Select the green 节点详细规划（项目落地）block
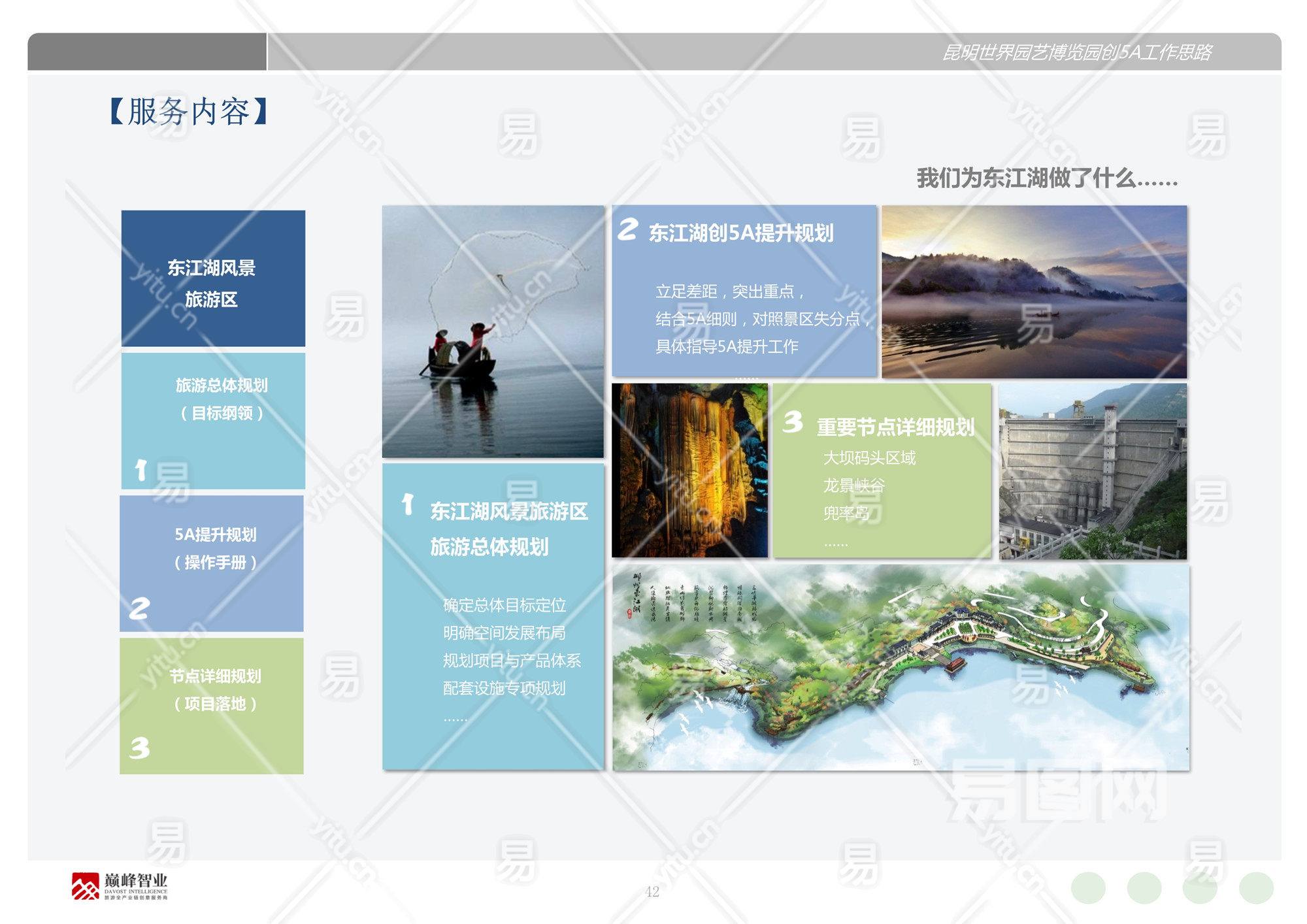The image size is (1307, 924). (212, 706)
